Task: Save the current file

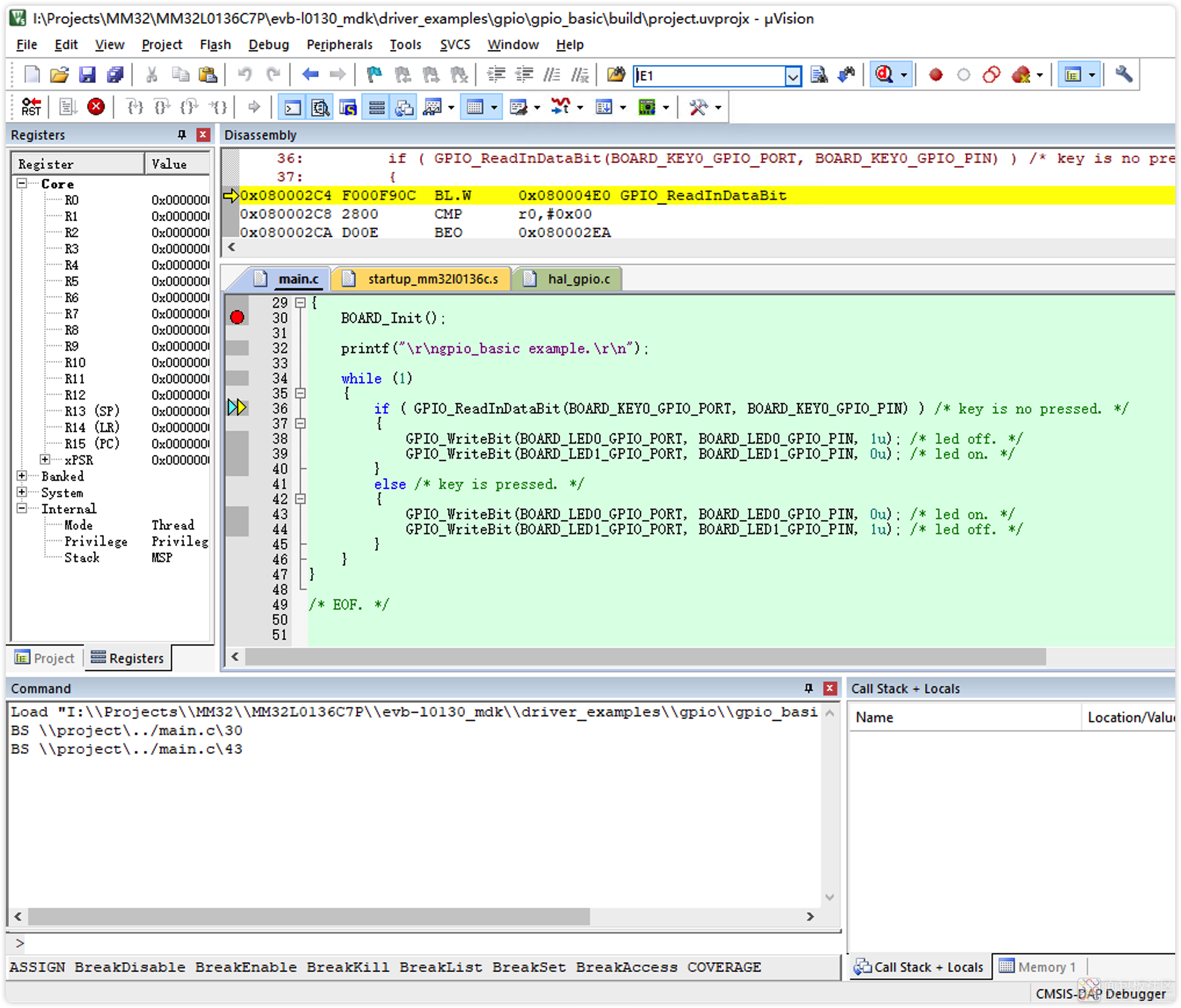Action: coord(87,75)
